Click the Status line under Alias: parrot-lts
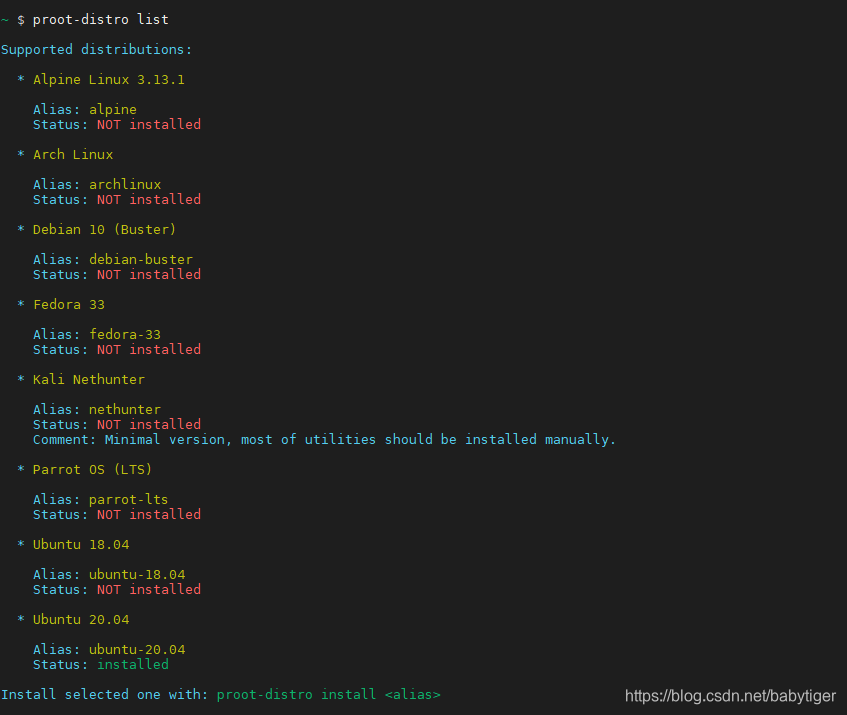The image size is (847, 715). [117, 515]
